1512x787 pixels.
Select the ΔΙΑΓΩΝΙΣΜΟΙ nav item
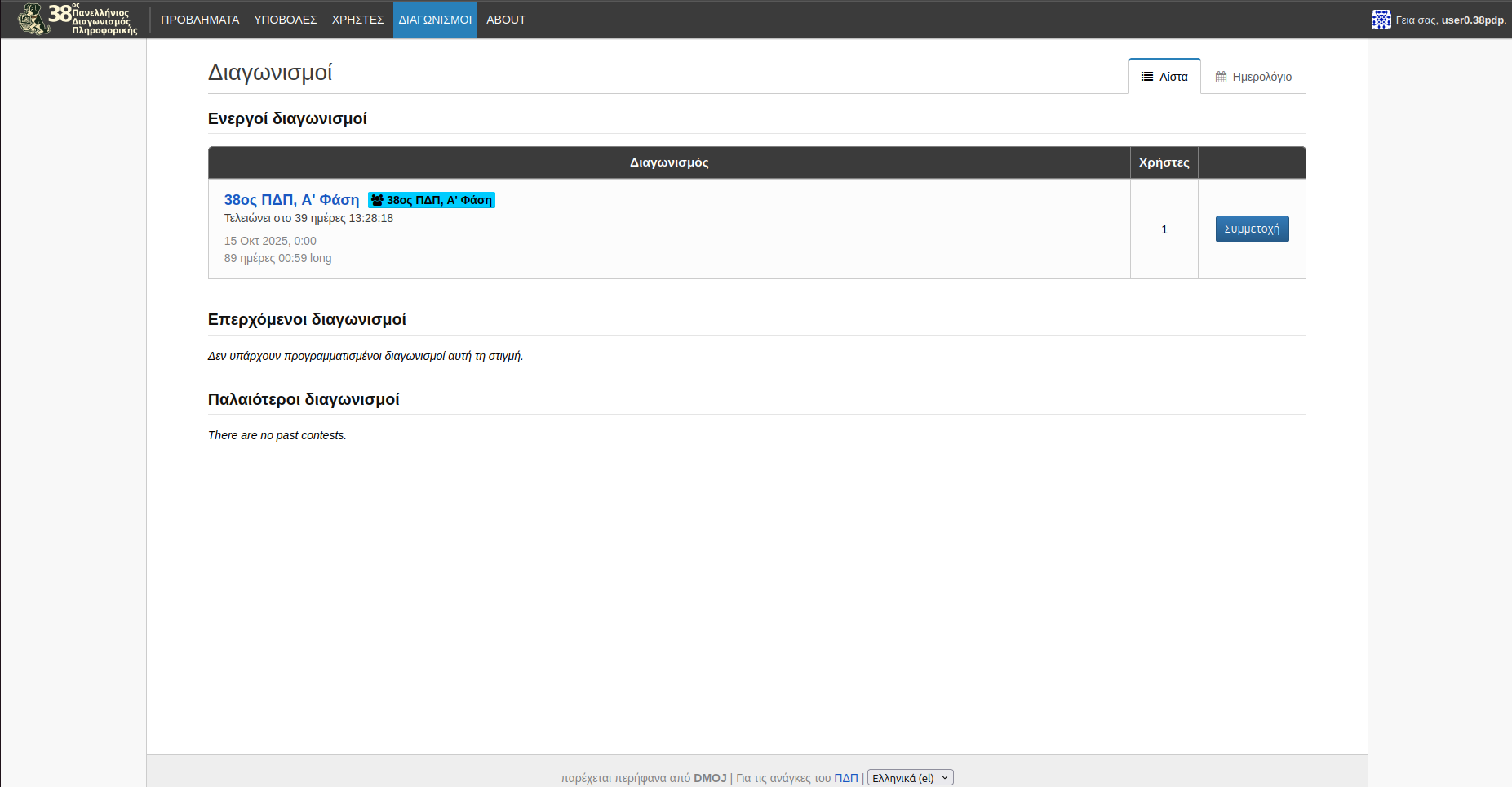[x=435, y=20]
